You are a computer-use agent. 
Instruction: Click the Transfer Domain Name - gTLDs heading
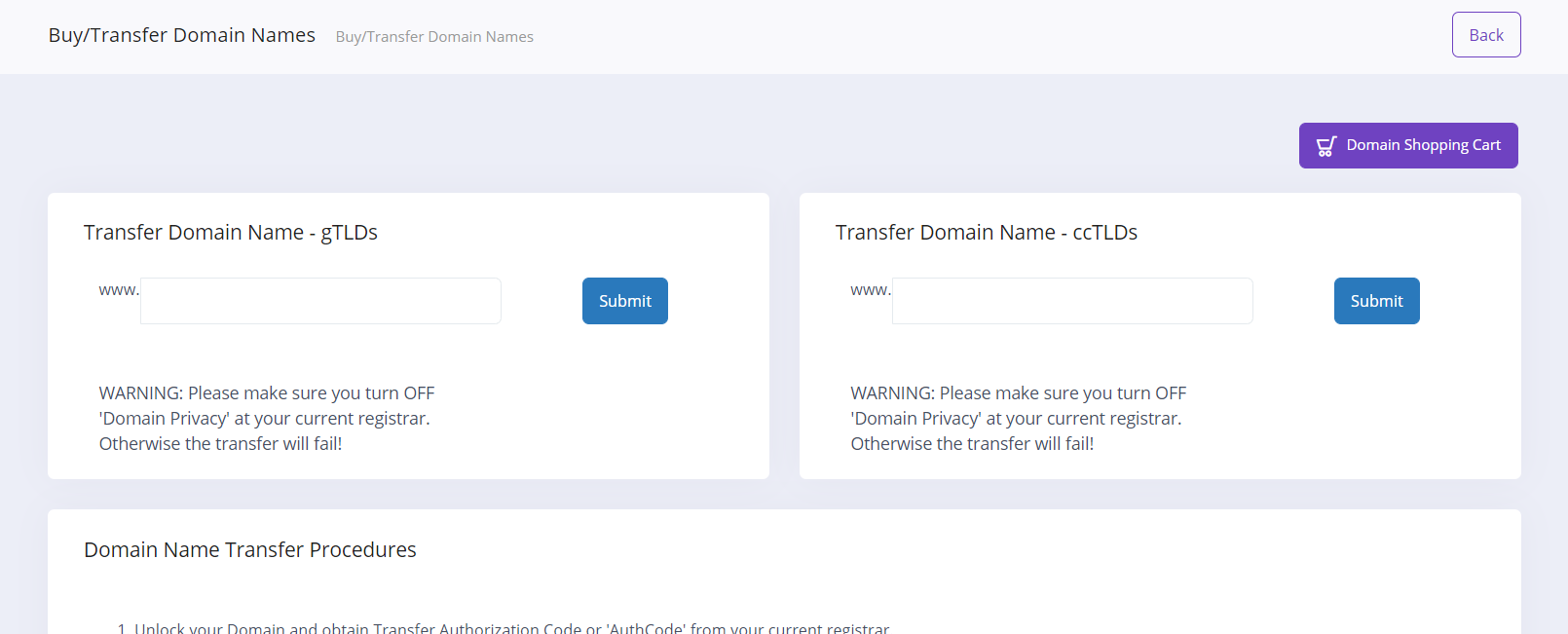pos(231,233)
